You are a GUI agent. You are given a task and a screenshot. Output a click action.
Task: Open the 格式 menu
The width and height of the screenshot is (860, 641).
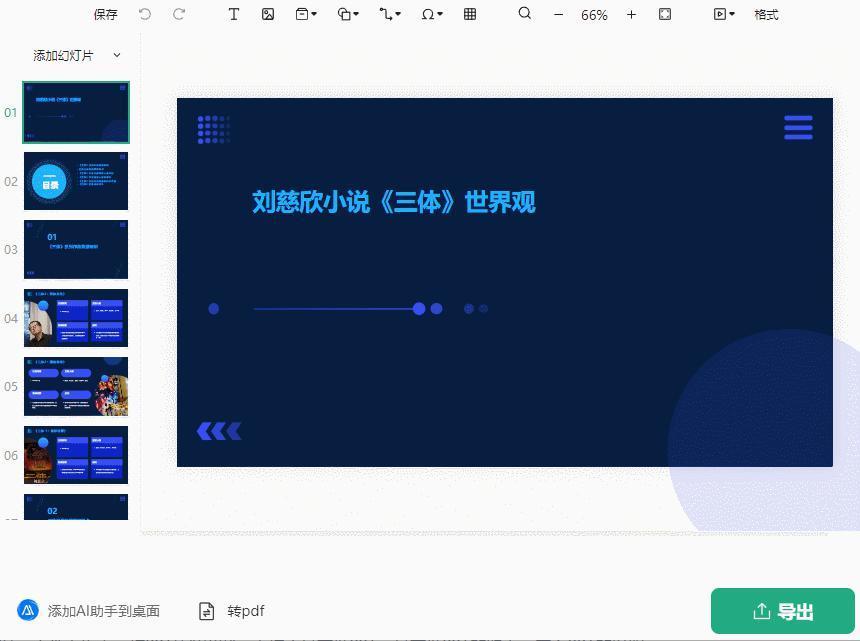[766, 14]
